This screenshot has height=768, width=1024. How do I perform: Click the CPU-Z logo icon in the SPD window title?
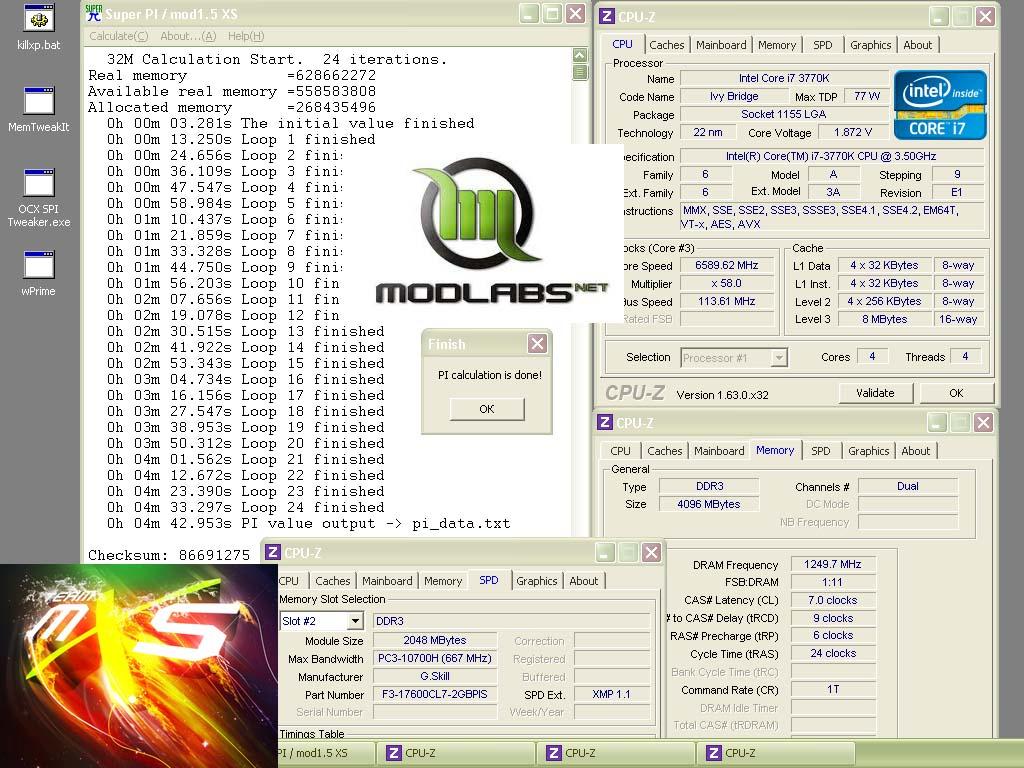(272, 552)
